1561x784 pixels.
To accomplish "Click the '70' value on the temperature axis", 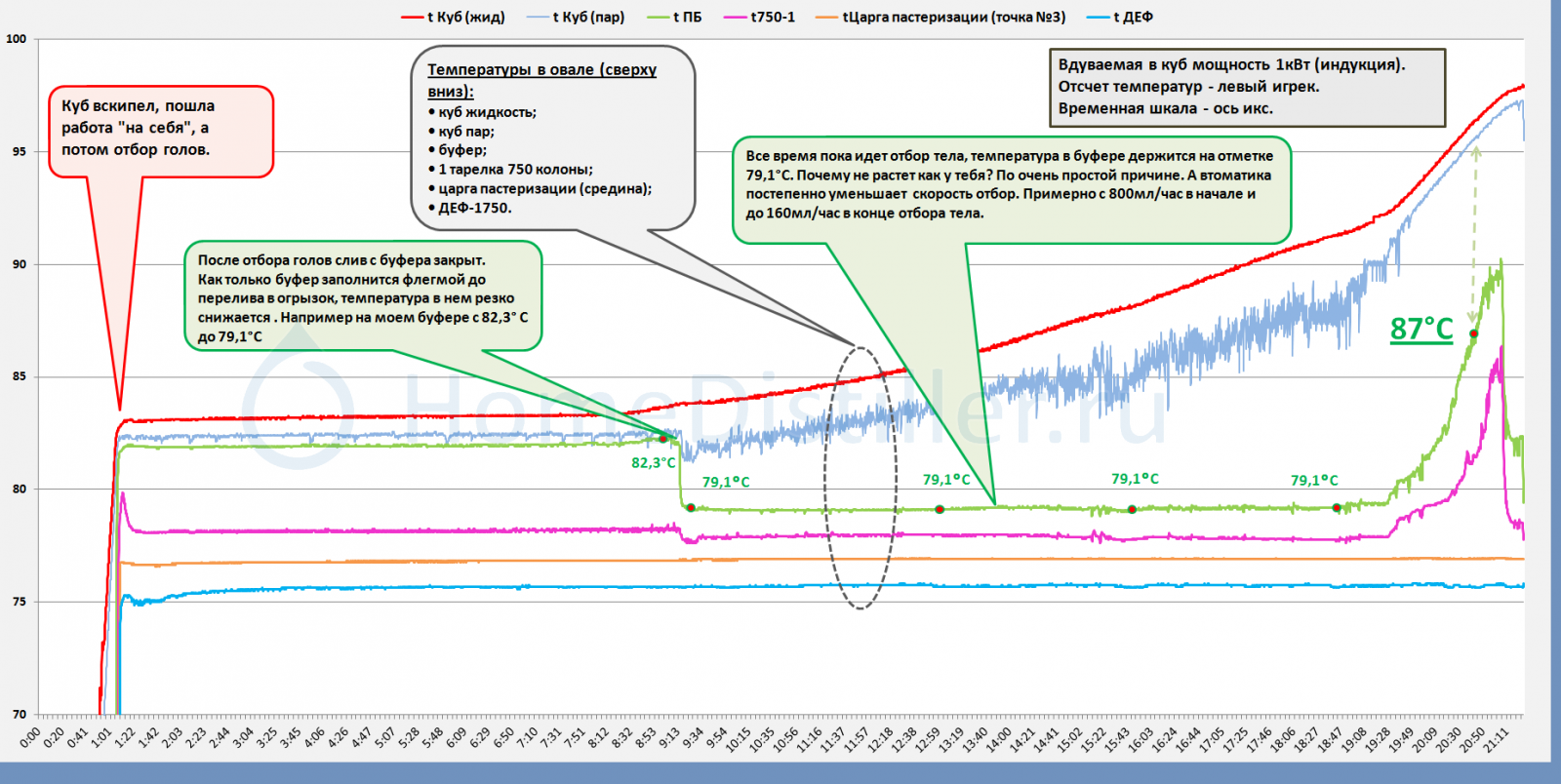I will 20,715.
